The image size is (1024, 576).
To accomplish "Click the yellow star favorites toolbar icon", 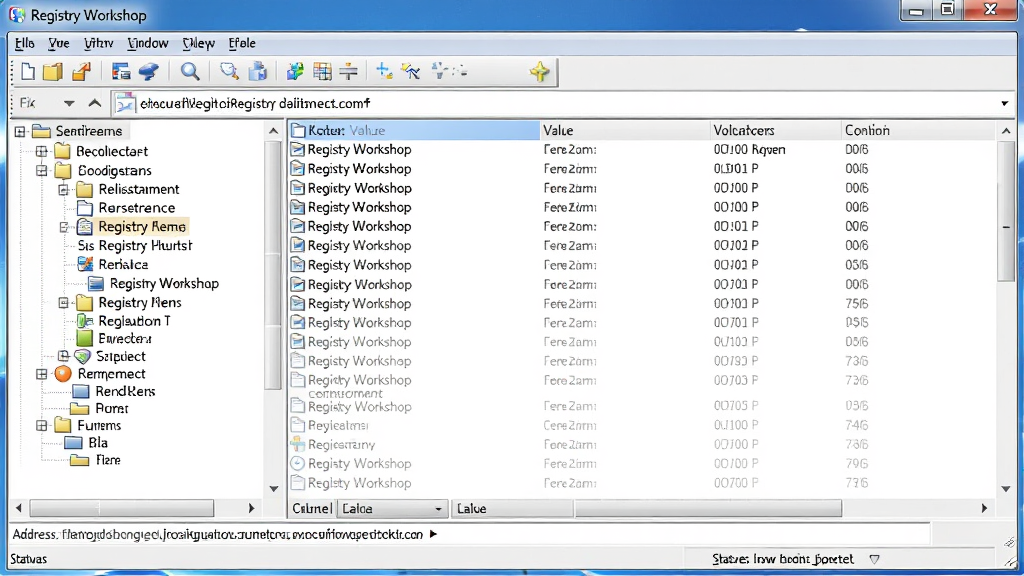I will coord(540,71).
